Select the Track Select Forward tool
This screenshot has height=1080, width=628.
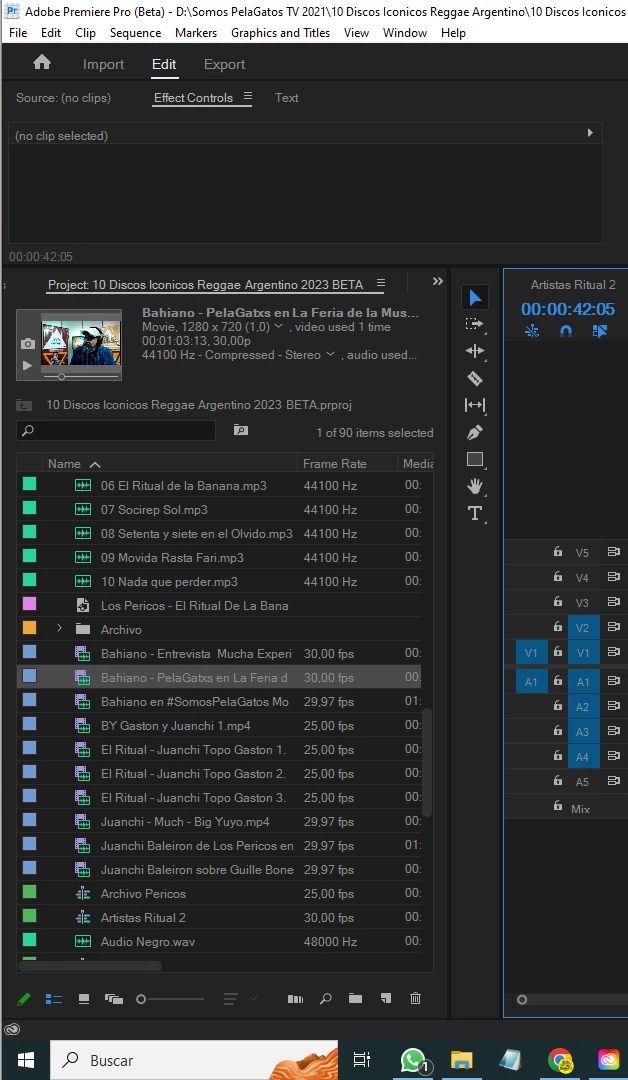(x=474, y=324)
